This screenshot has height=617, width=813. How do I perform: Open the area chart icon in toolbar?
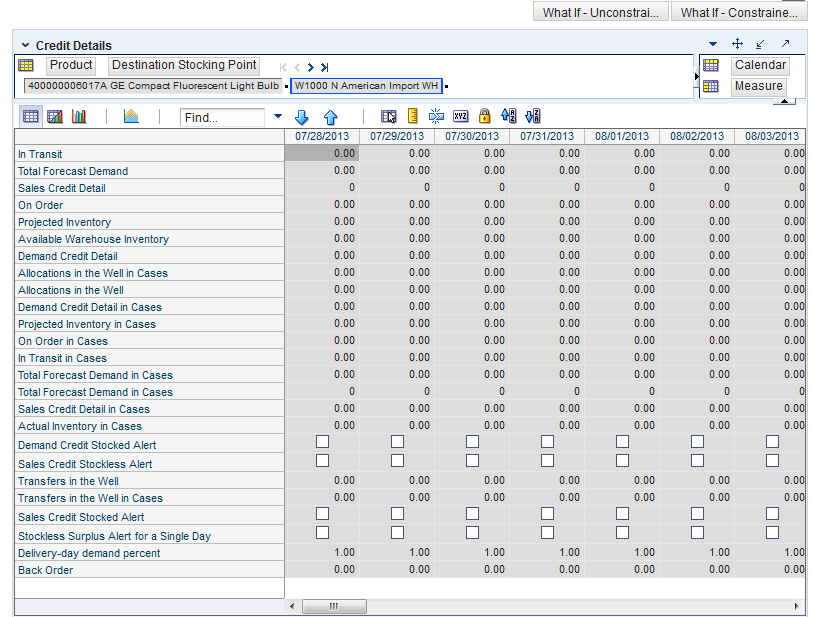tap(131, 116)
